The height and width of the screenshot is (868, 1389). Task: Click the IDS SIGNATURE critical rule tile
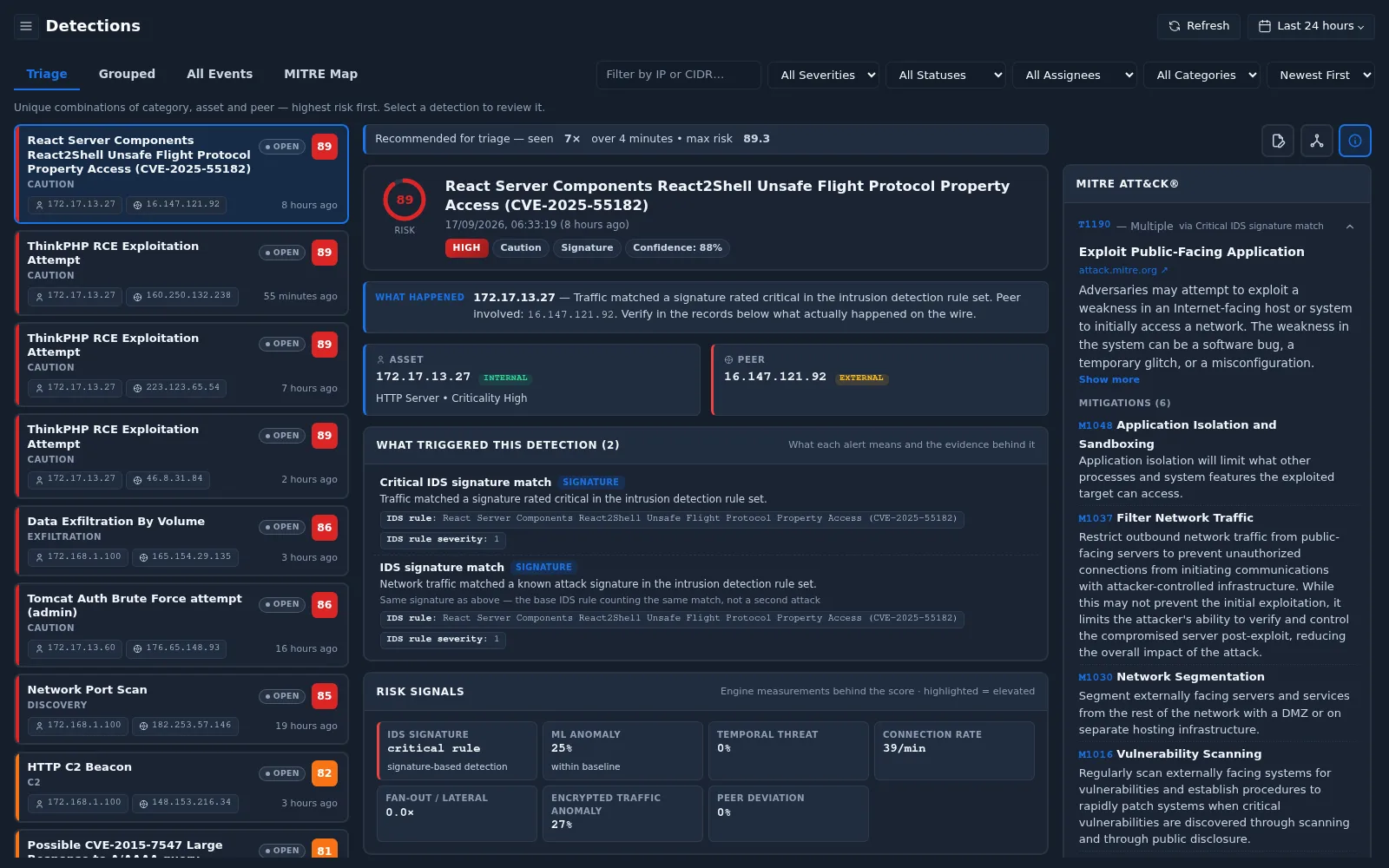click(458, 751)
